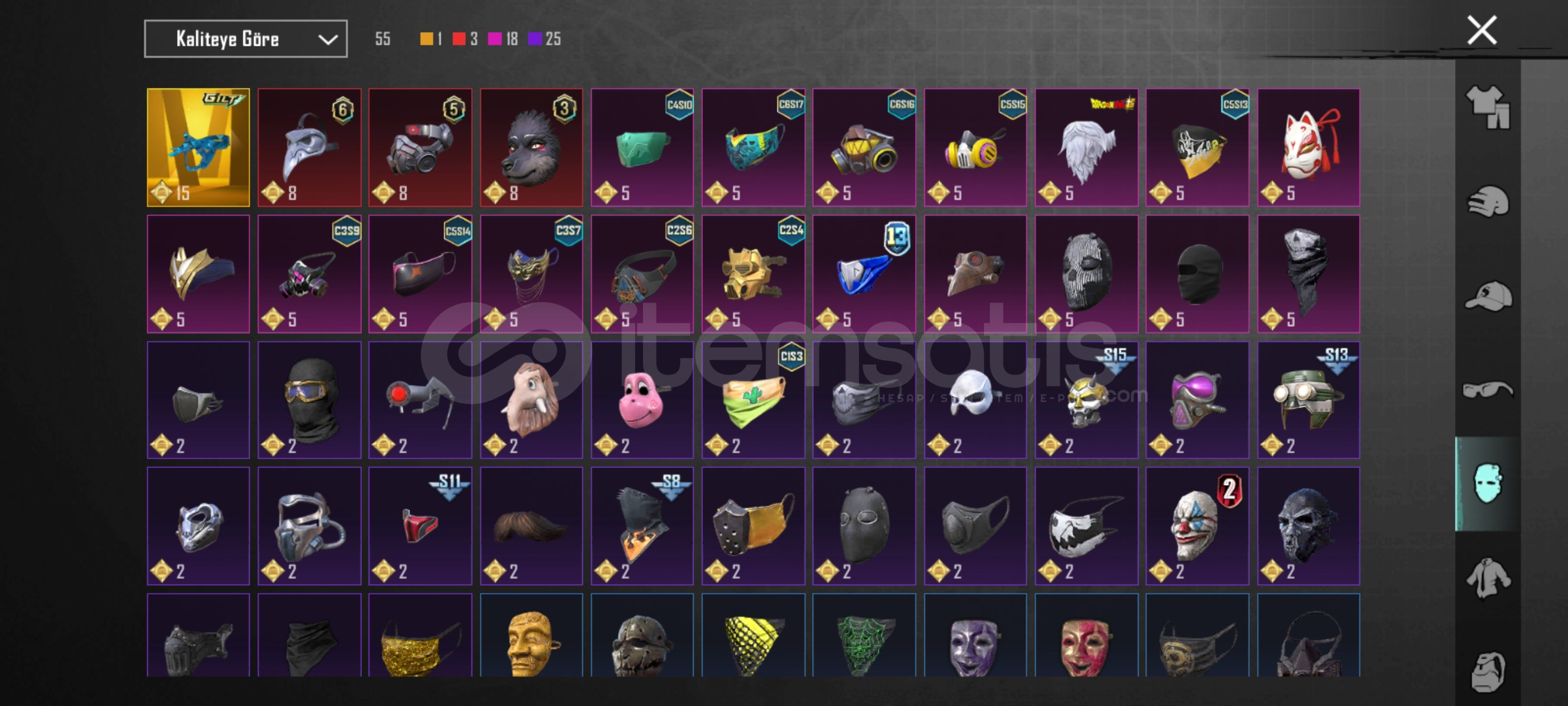Select the golden GILT mythic mask item
The width and height of the screenshot is (1568, 706).
pyautogui.click(x=198, y=148)
